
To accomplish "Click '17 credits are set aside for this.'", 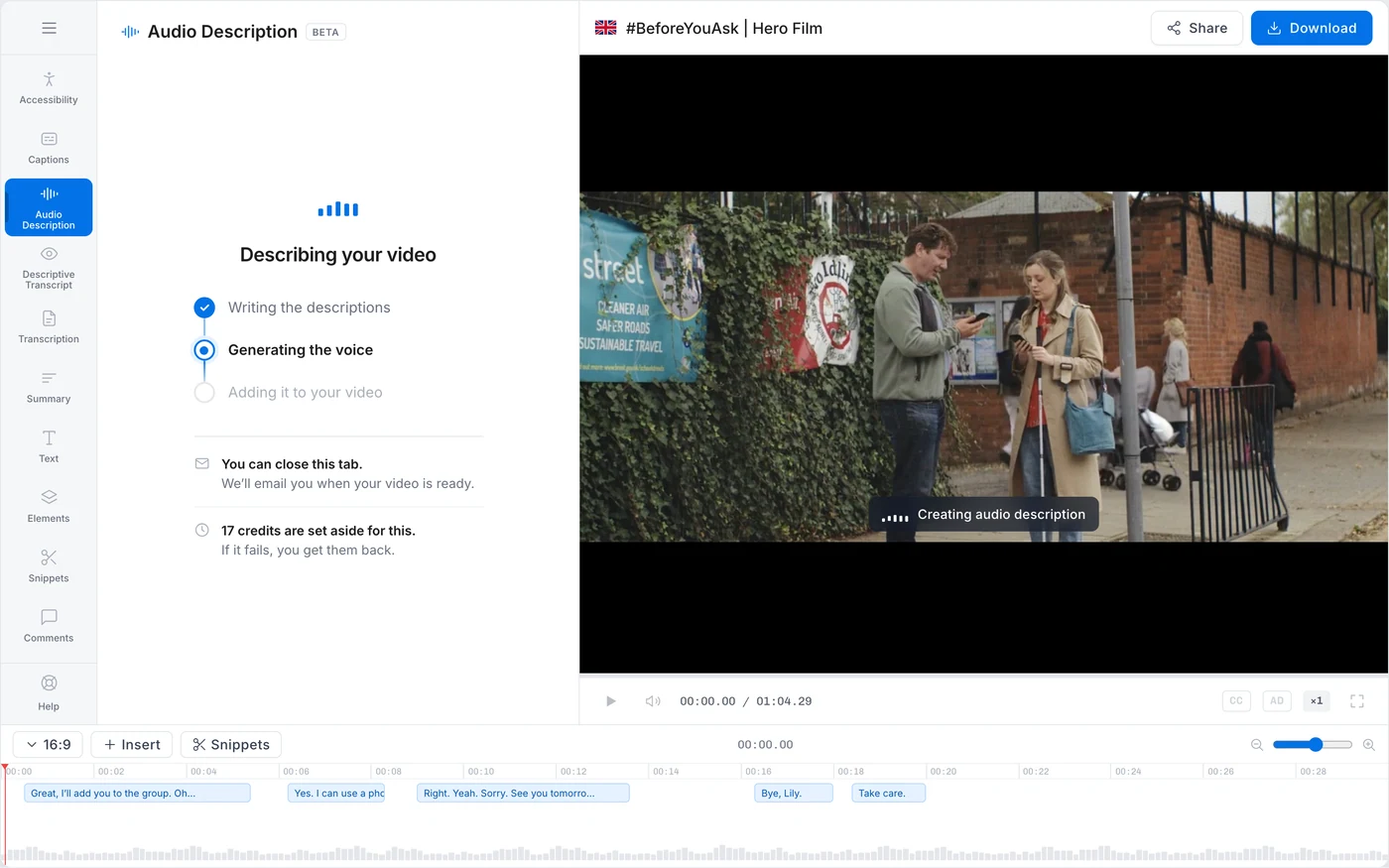I will 318,531.
